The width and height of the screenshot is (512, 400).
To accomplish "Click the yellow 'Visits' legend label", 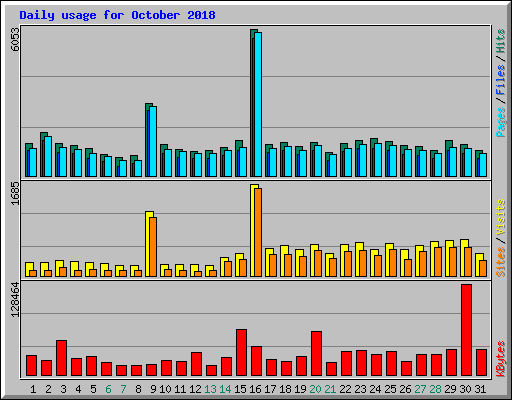I will [x=501, y=217].
